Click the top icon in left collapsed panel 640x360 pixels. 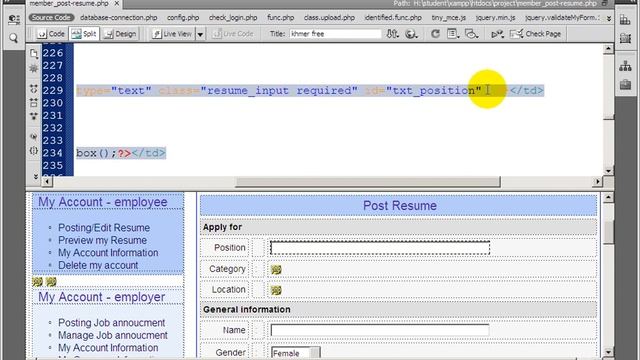point(13,19)
